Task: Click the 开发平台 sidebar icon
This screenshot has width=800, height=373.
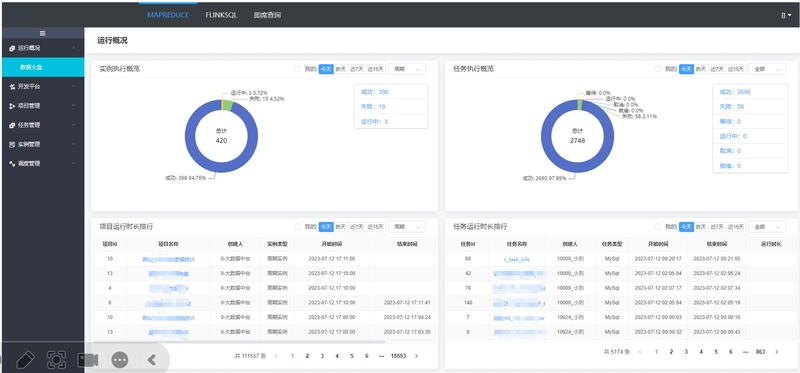Action: point(12,87)
